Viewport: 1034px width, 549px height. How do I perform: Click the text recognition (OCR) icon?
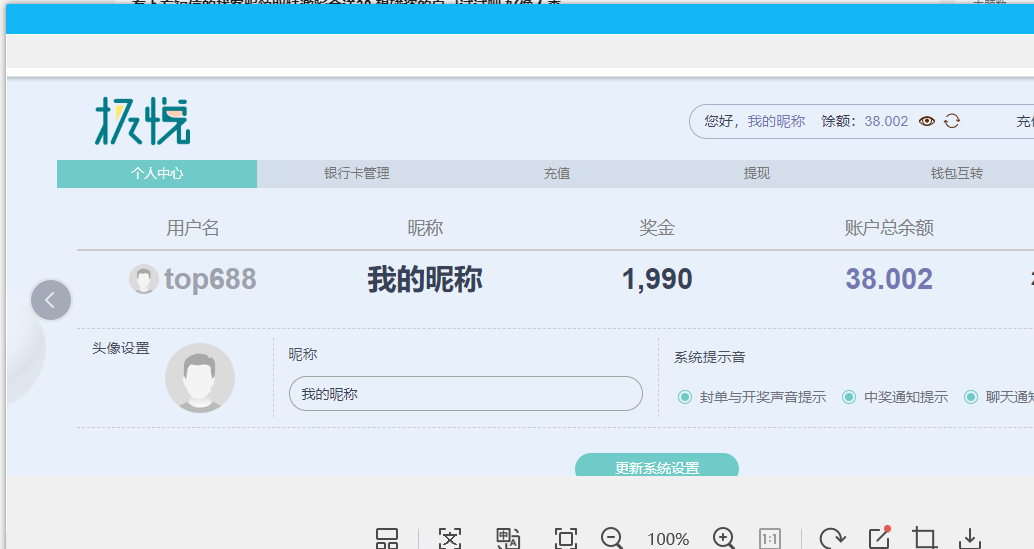pos(450,538)
